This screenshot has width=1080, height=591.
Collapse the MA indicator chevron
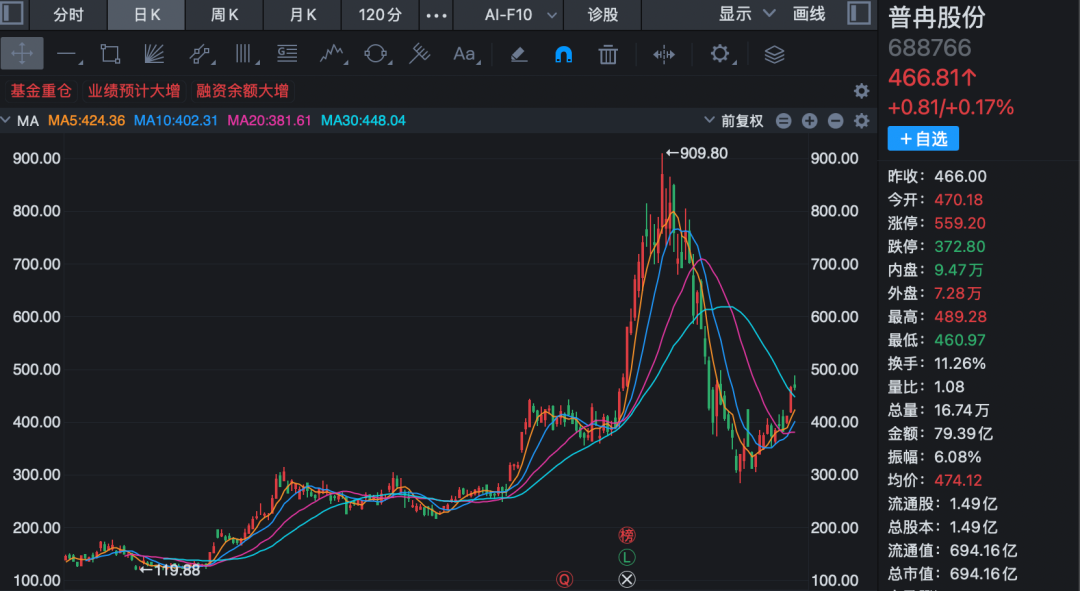[6, 121]
